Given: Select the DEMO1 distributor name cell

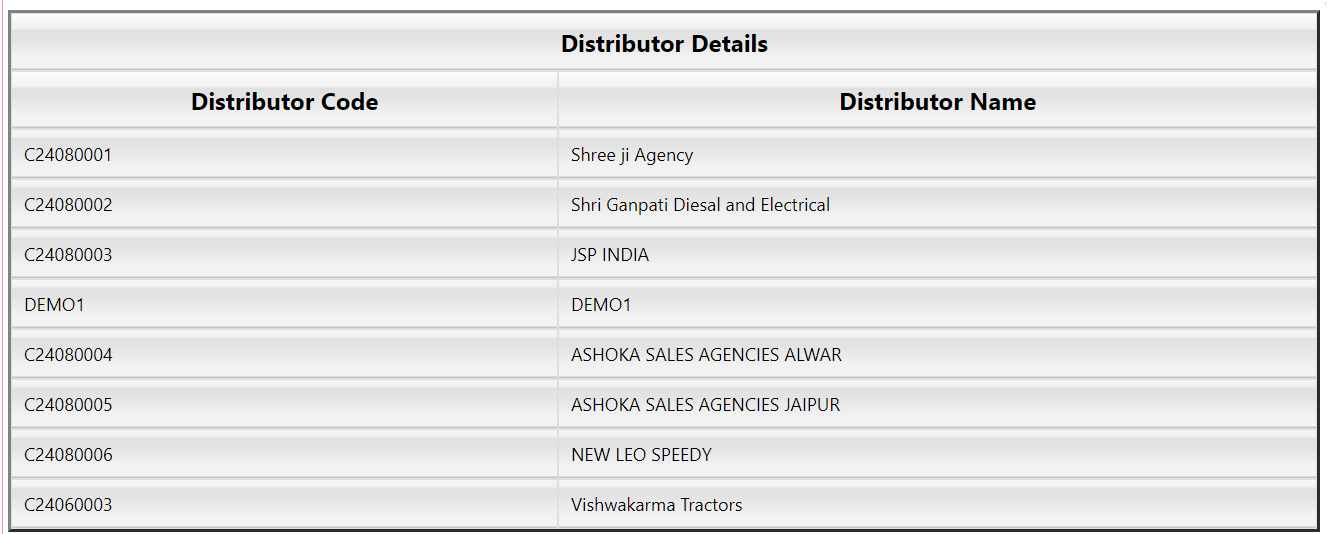Looking at the screenshot, I should point(937,305).
